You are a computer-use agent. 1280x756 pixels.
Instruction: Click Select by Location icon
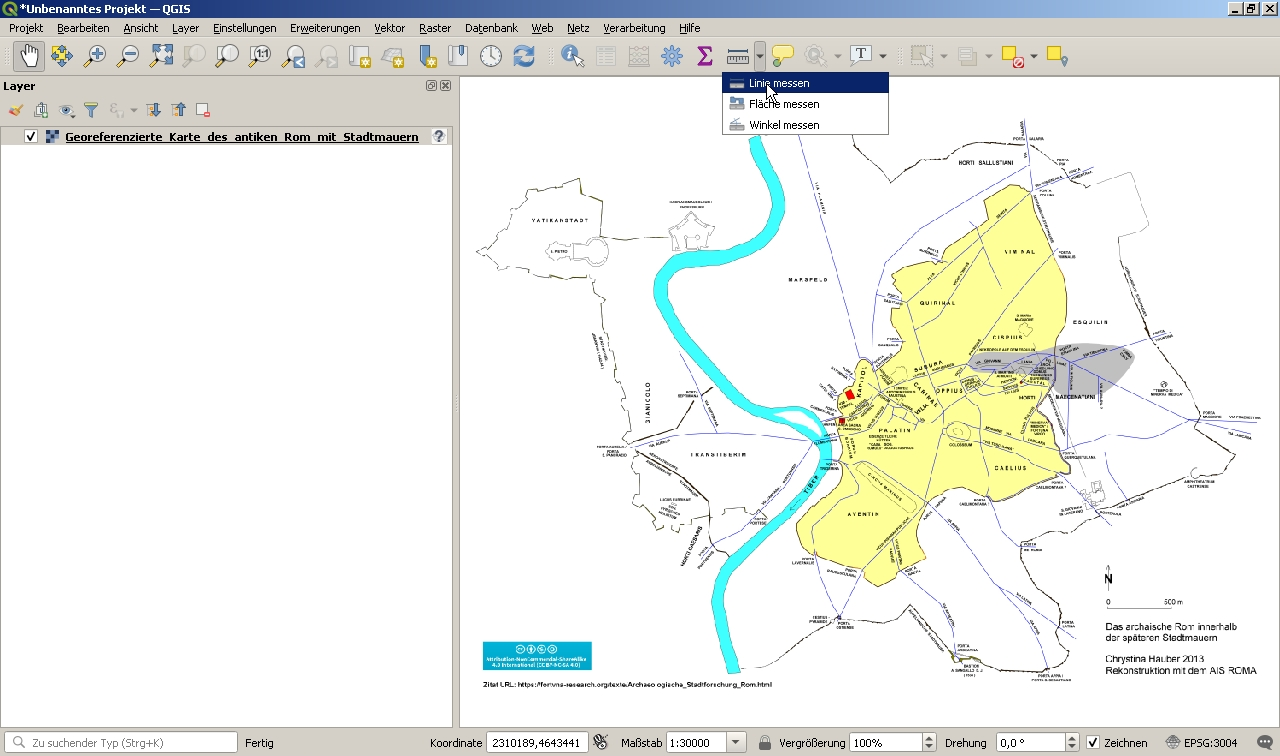tap(1057, 56)
